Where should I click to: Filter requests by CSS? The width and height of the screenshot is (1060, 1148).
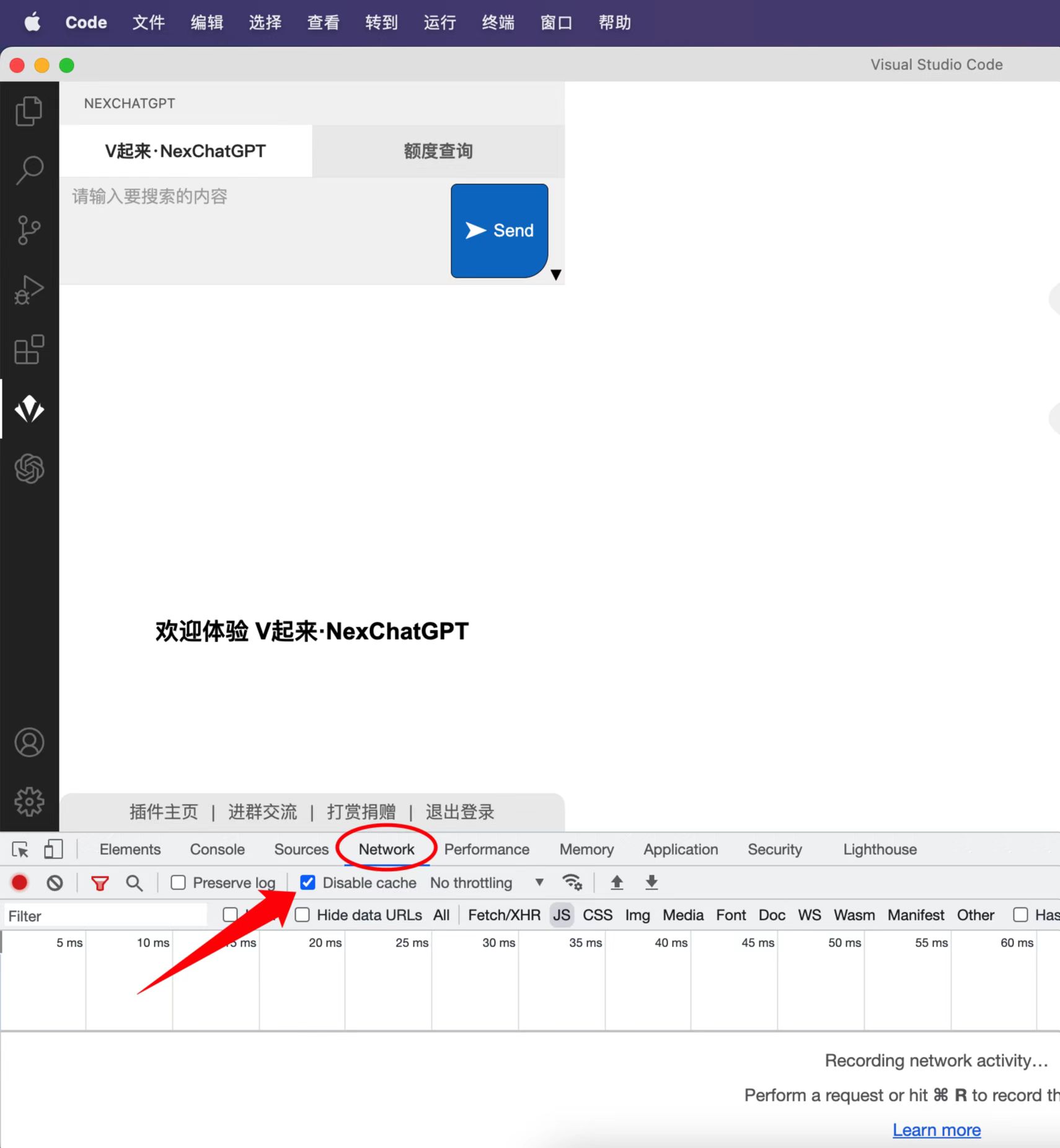click(598, 915)
